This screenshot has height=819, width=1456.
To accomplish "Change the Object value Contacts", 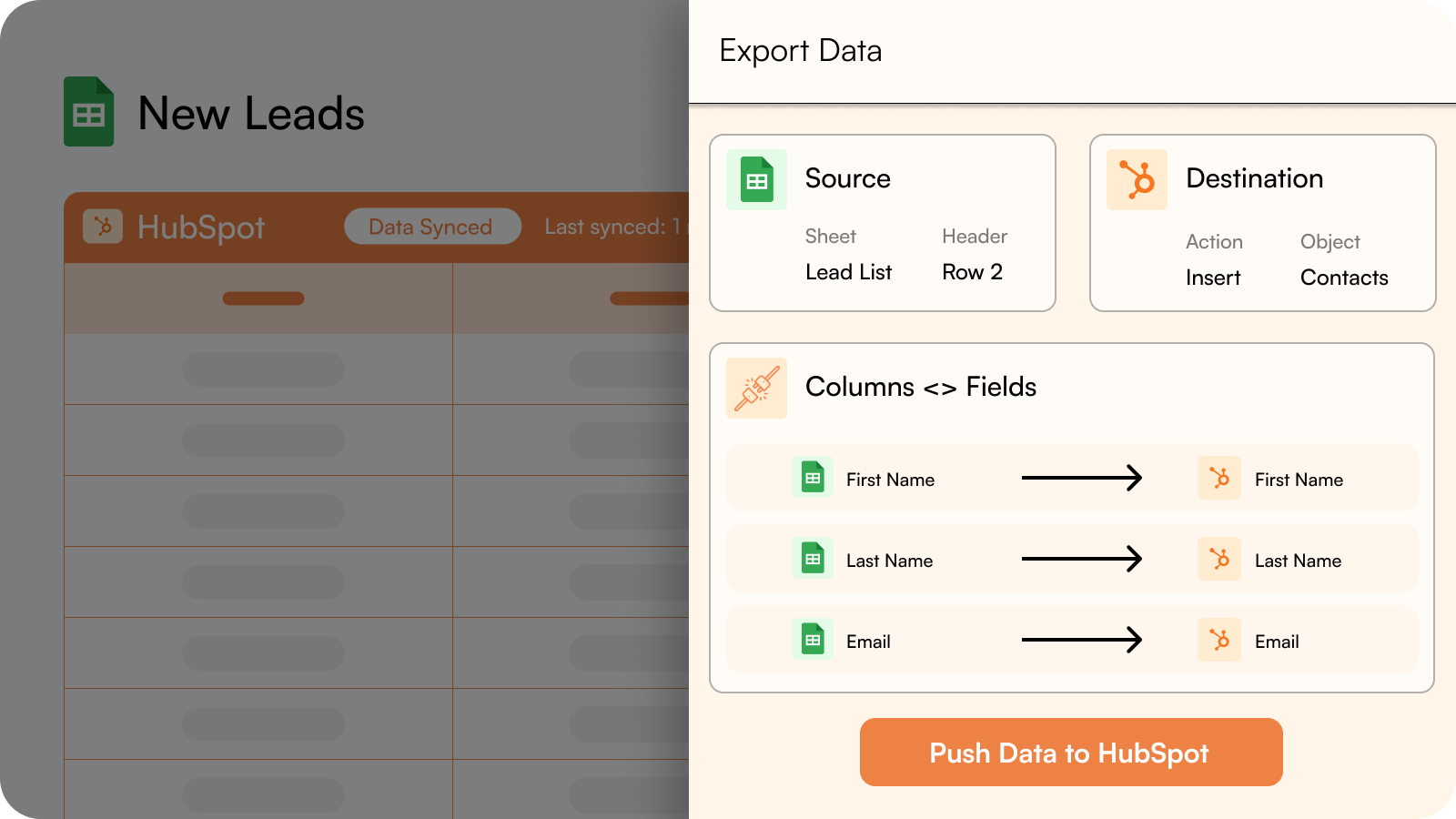I will 1344,278.
